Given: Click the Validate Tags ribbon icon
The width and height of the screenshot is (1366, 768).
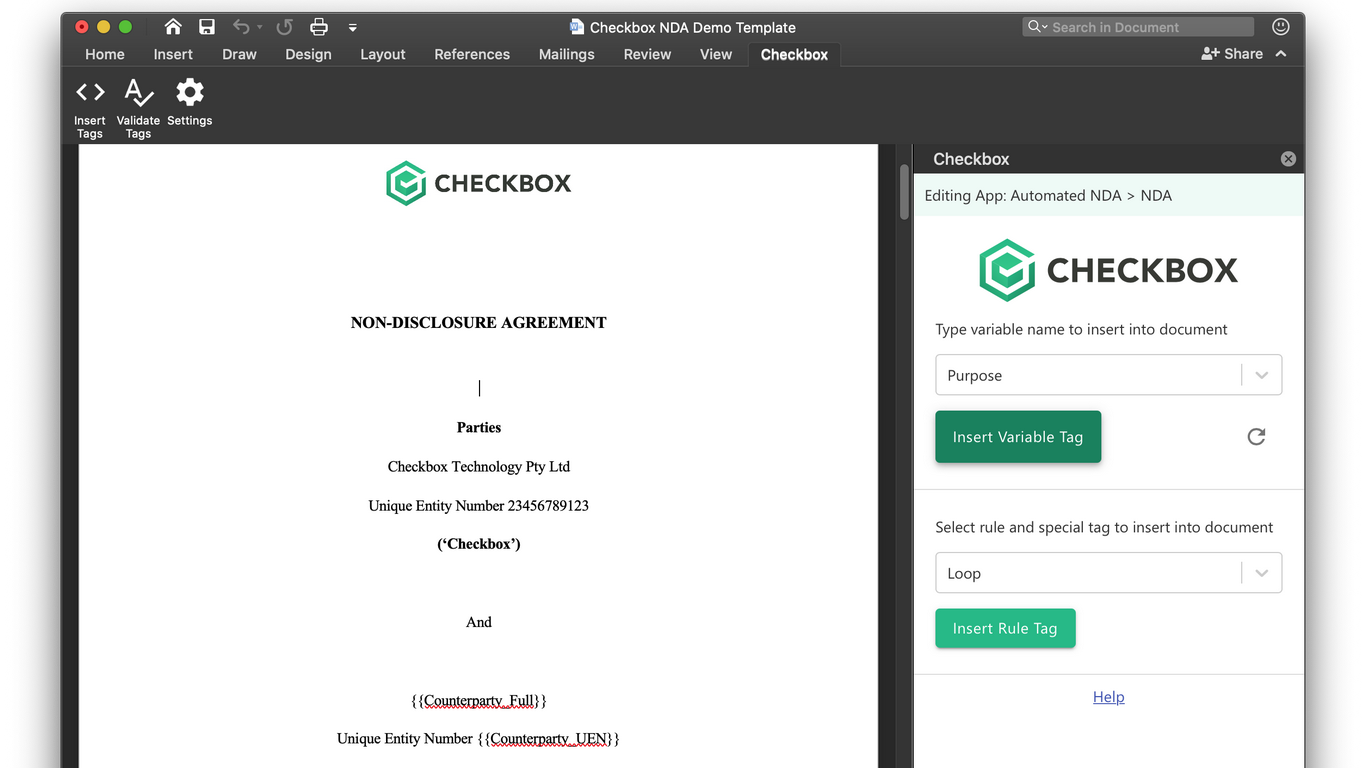Looking at the screenshot, I should pyautogui.click(x=138, y=108).
